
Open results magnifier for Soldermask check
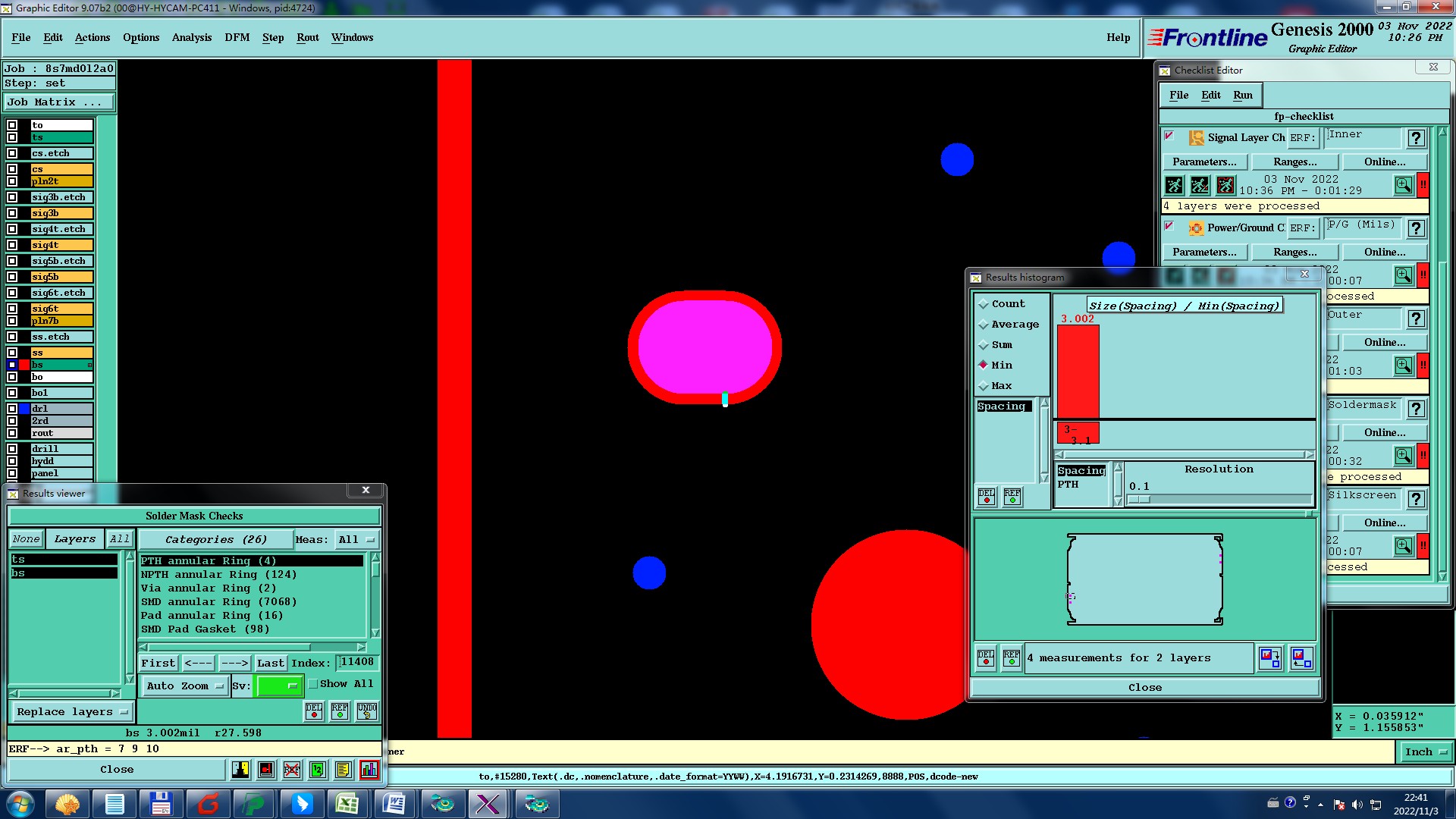click(x=1404, y=456)
